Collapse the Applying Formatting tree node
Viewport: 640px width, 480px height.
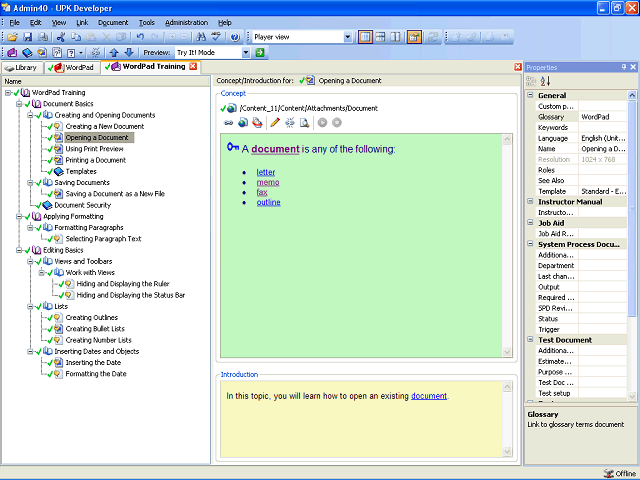point(19,217)
